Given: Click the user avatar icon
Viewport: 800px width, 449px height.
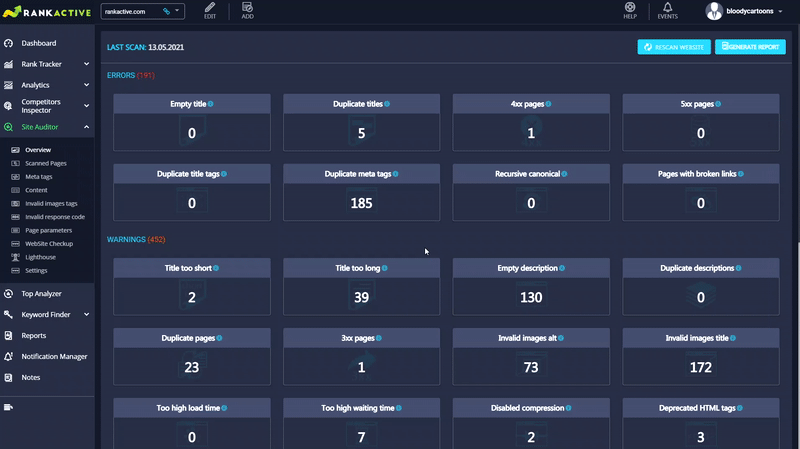Looking at the screenshot, I should pyautogui.click(x=714, y=11).
